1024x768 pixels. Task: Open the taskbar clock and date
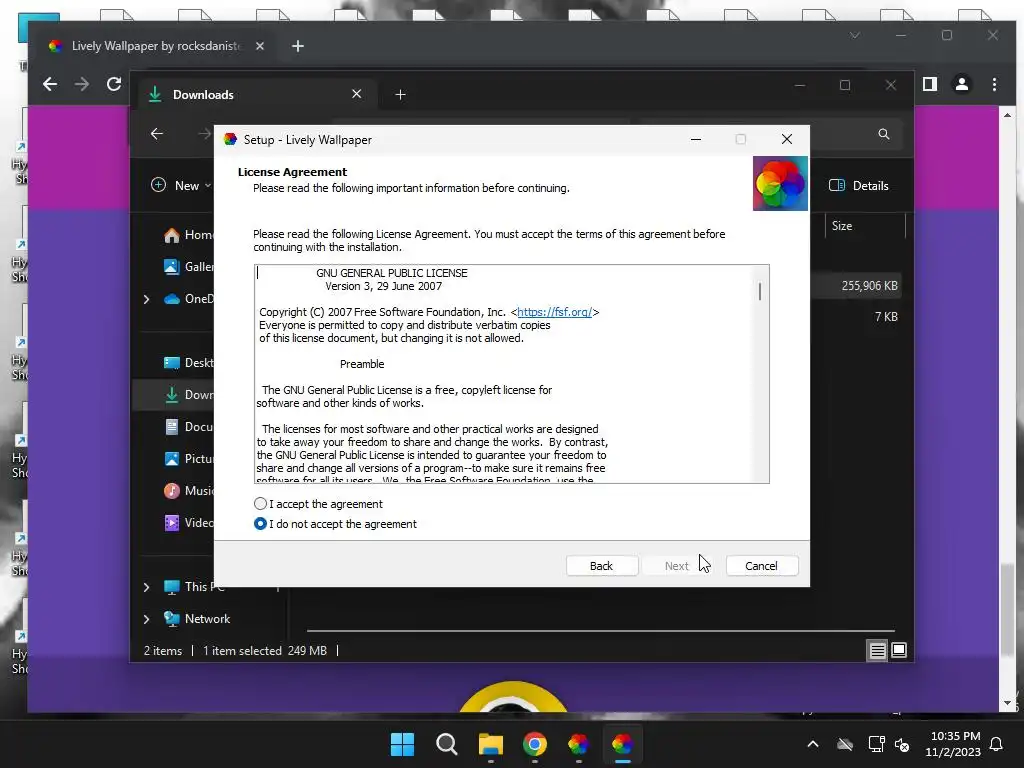tap(953, 744)
